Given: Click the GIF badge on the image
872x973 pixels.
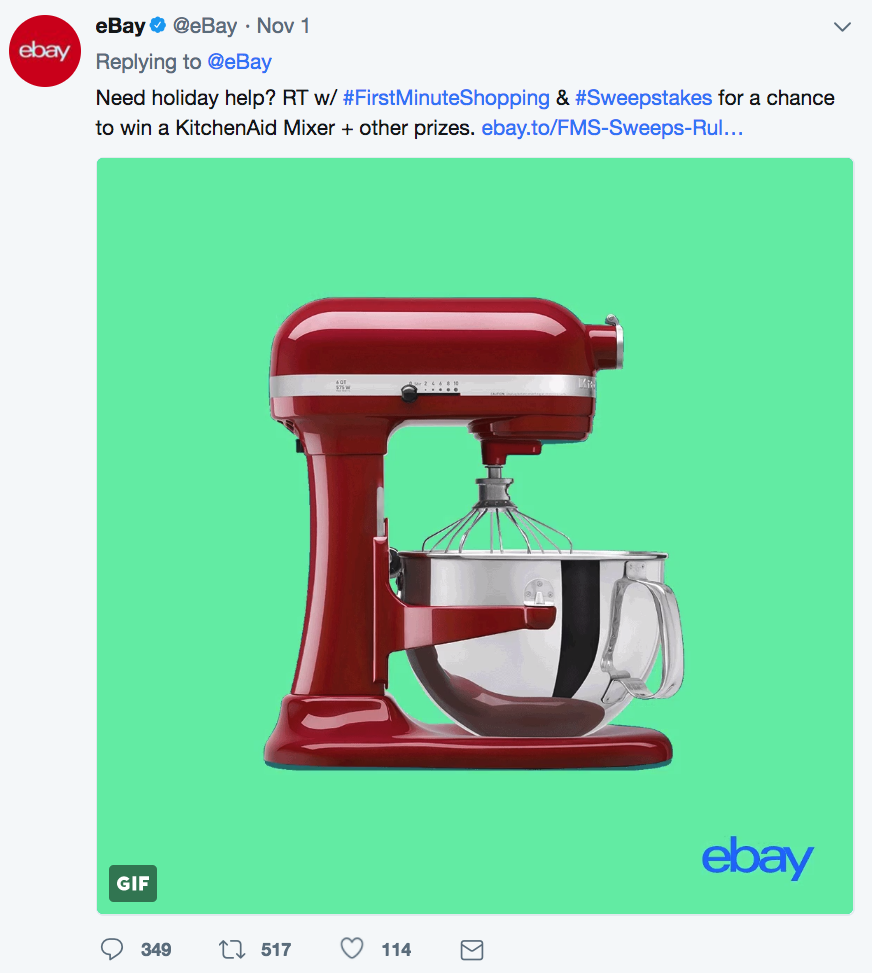Looking at the screenshot, I should pos(133,883).
